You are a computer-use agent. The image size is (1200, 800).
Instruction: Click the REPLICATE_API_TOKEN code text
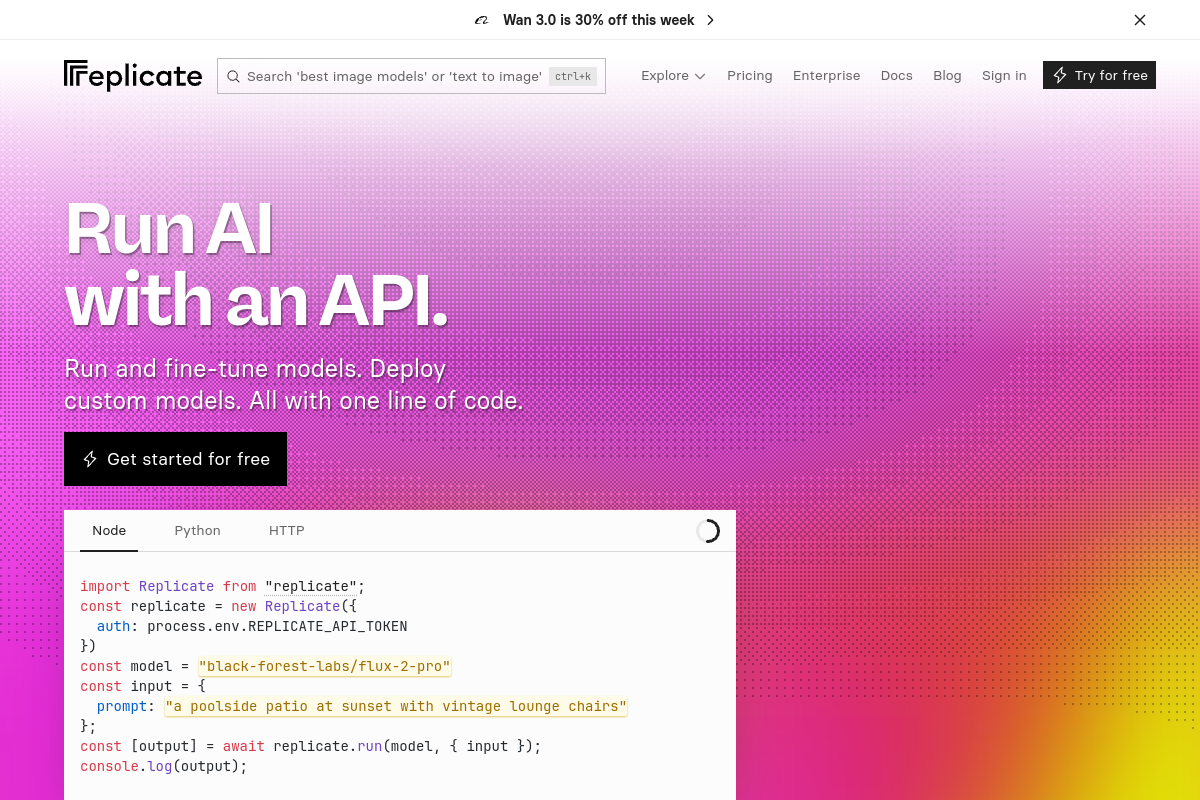(327, 626)
